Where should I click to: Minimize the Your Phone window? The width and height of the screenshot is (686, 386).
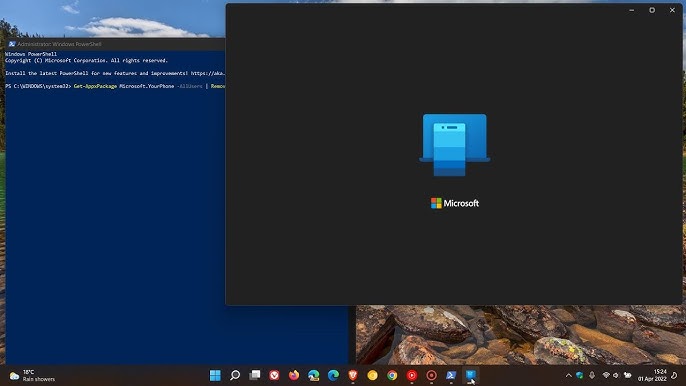tap(632, 10)
